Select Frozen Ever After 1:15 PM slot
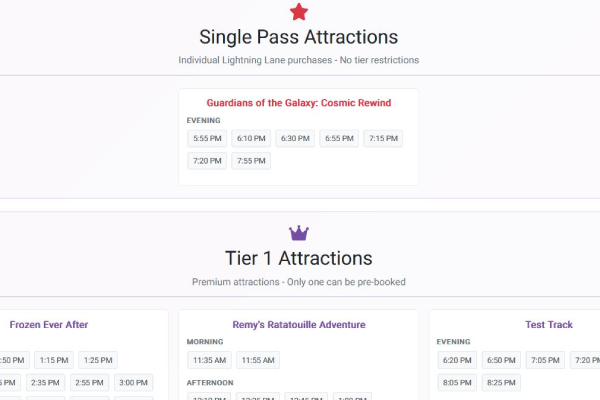Image resolution: width=600 pixels, height=400 pixels. 53,360
